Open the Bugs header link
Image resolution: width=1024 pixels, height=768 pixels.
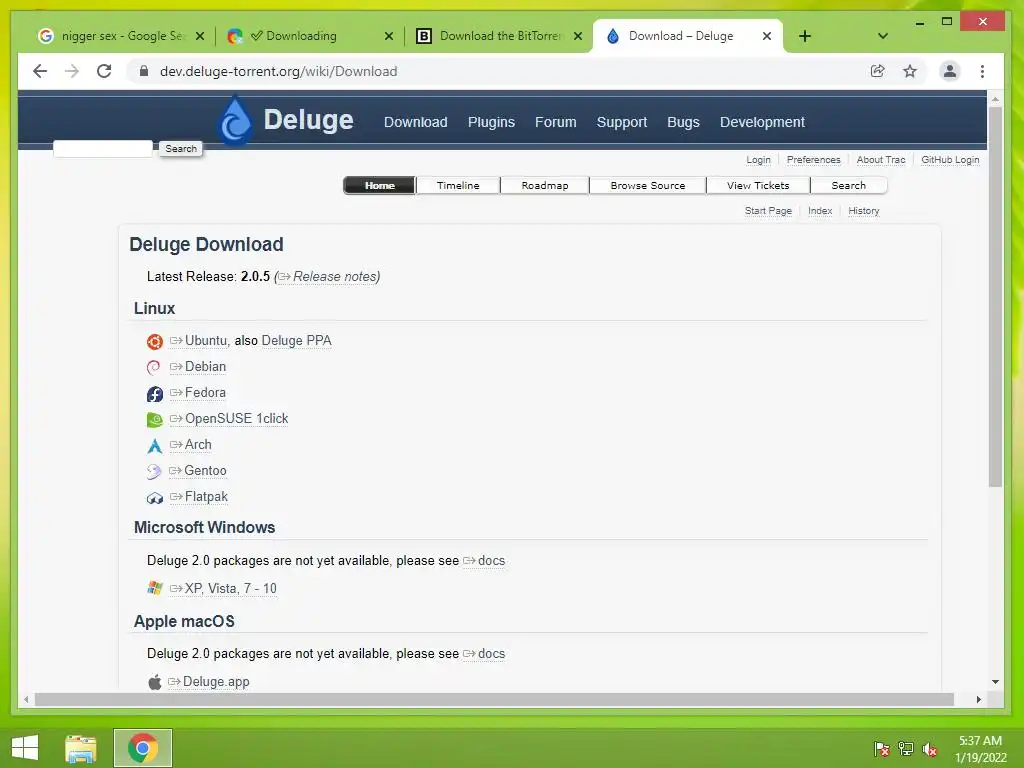[x=683, y=122]
